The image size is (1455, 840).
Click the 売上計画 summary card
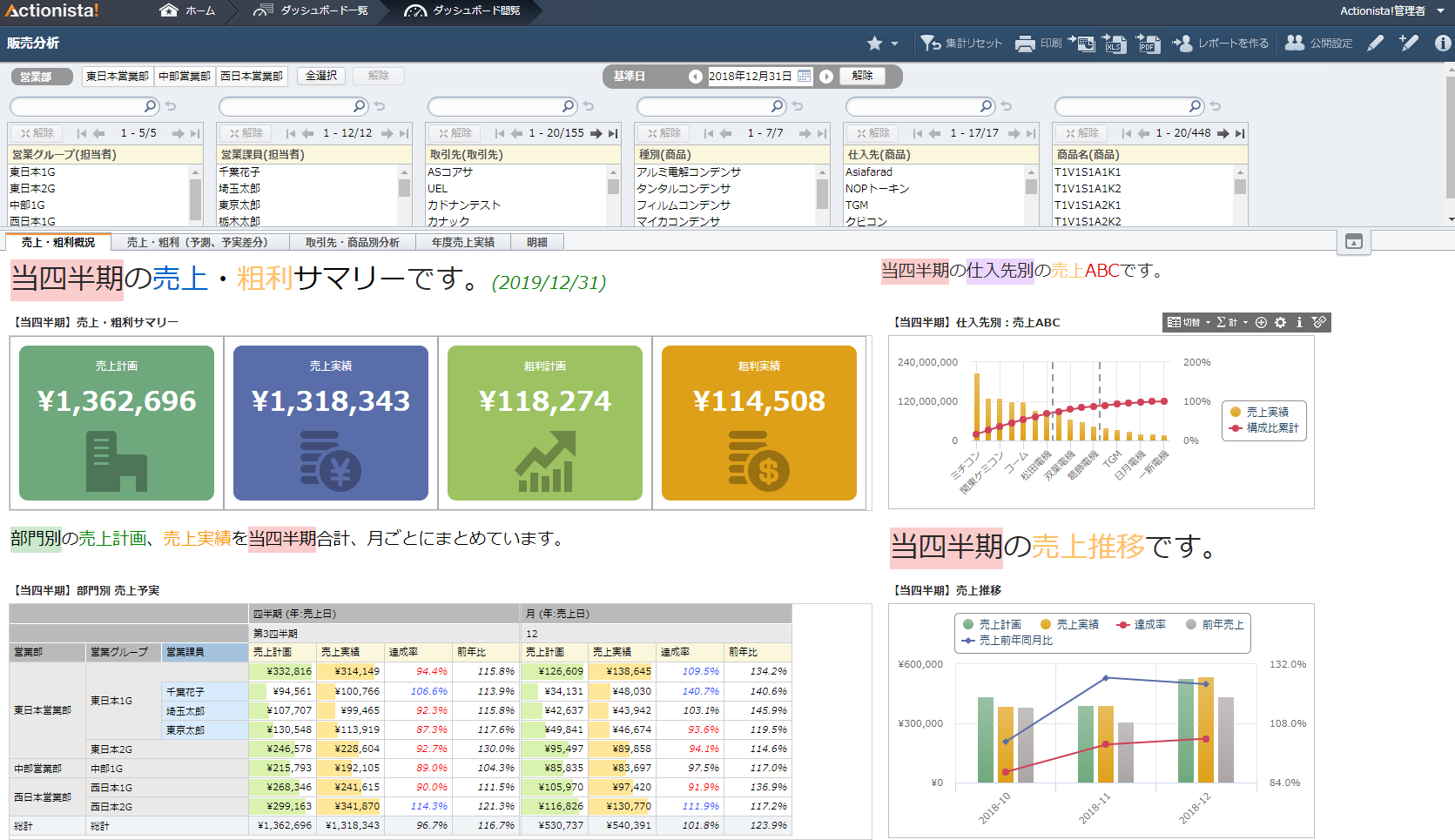pos(117,423)
